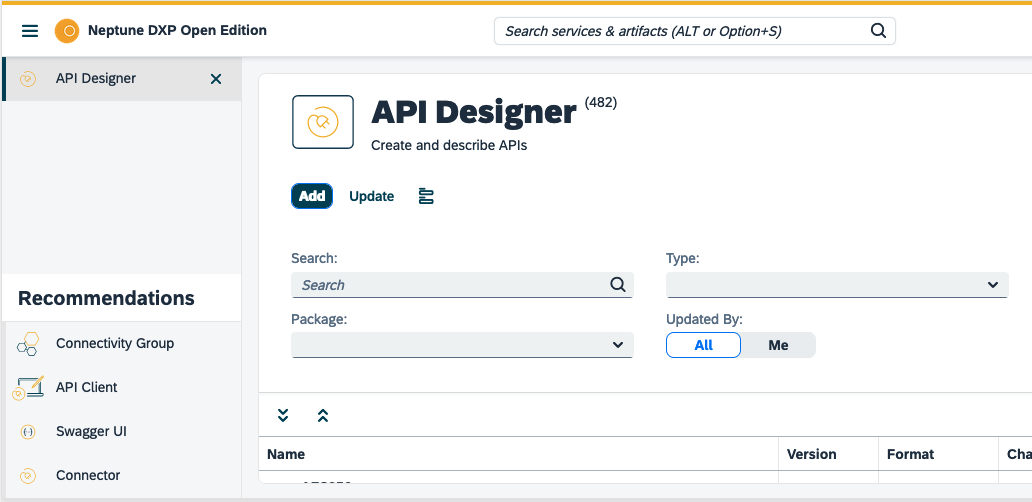Click the magnifier in global search bar
Image resolution: width=1032 pixels, height=502 pixels.
[878, 31]
